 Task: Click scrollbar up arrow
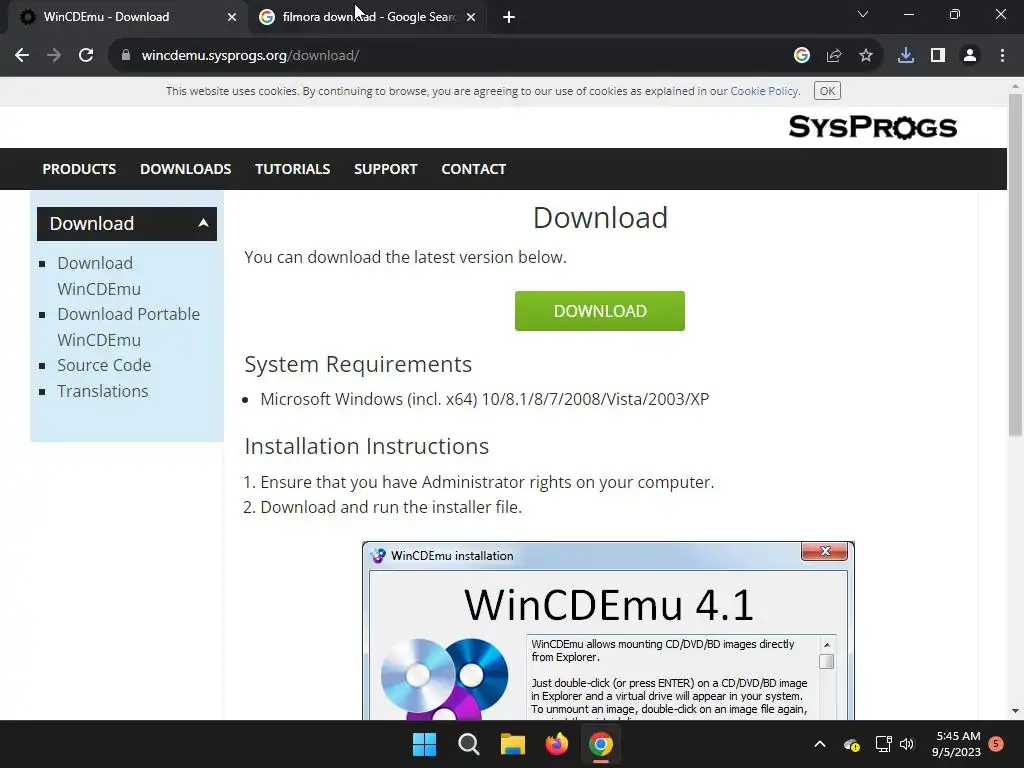[1015, 86]
